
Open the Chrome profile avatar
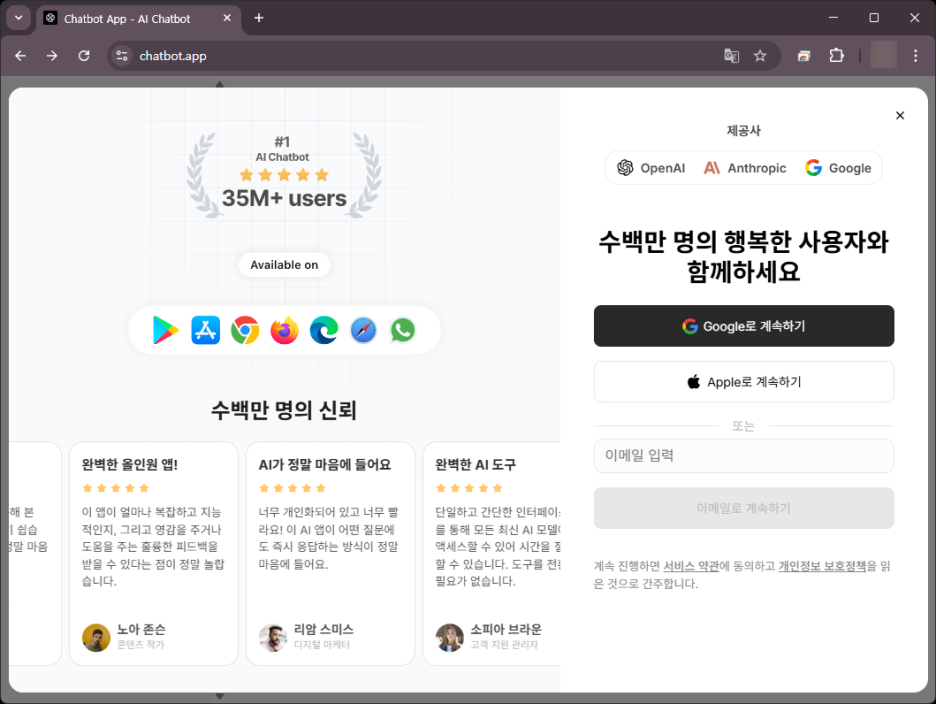coord(883,55)
